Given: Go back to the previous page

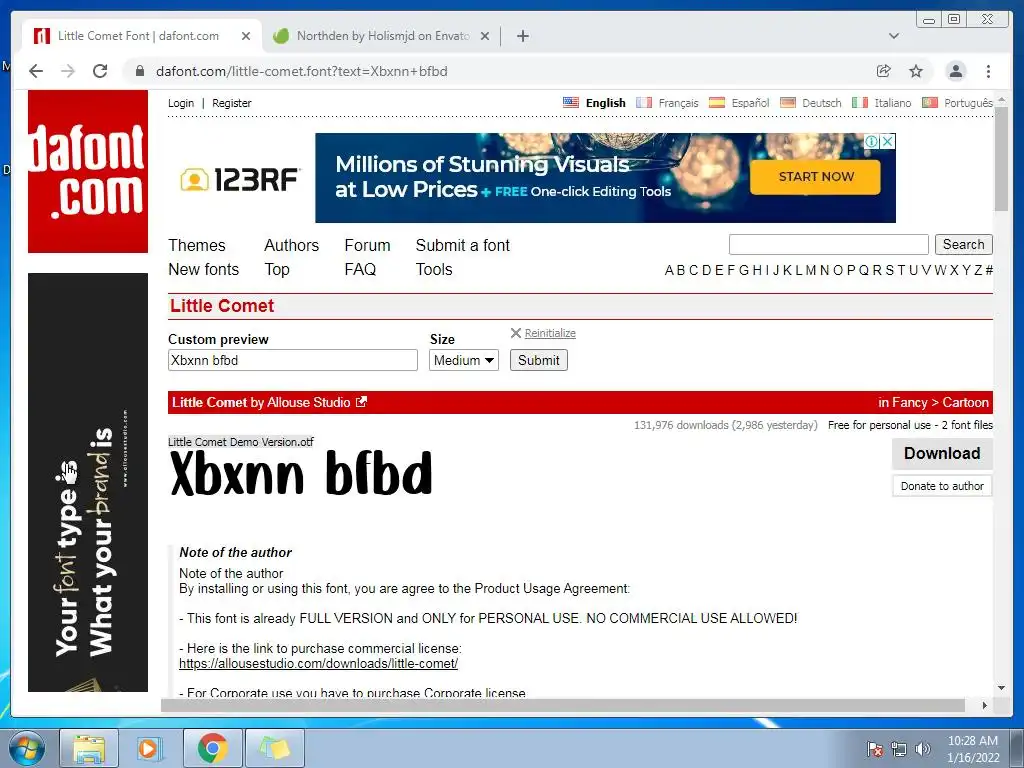Looking at the screenshot, I should (36, 71).
